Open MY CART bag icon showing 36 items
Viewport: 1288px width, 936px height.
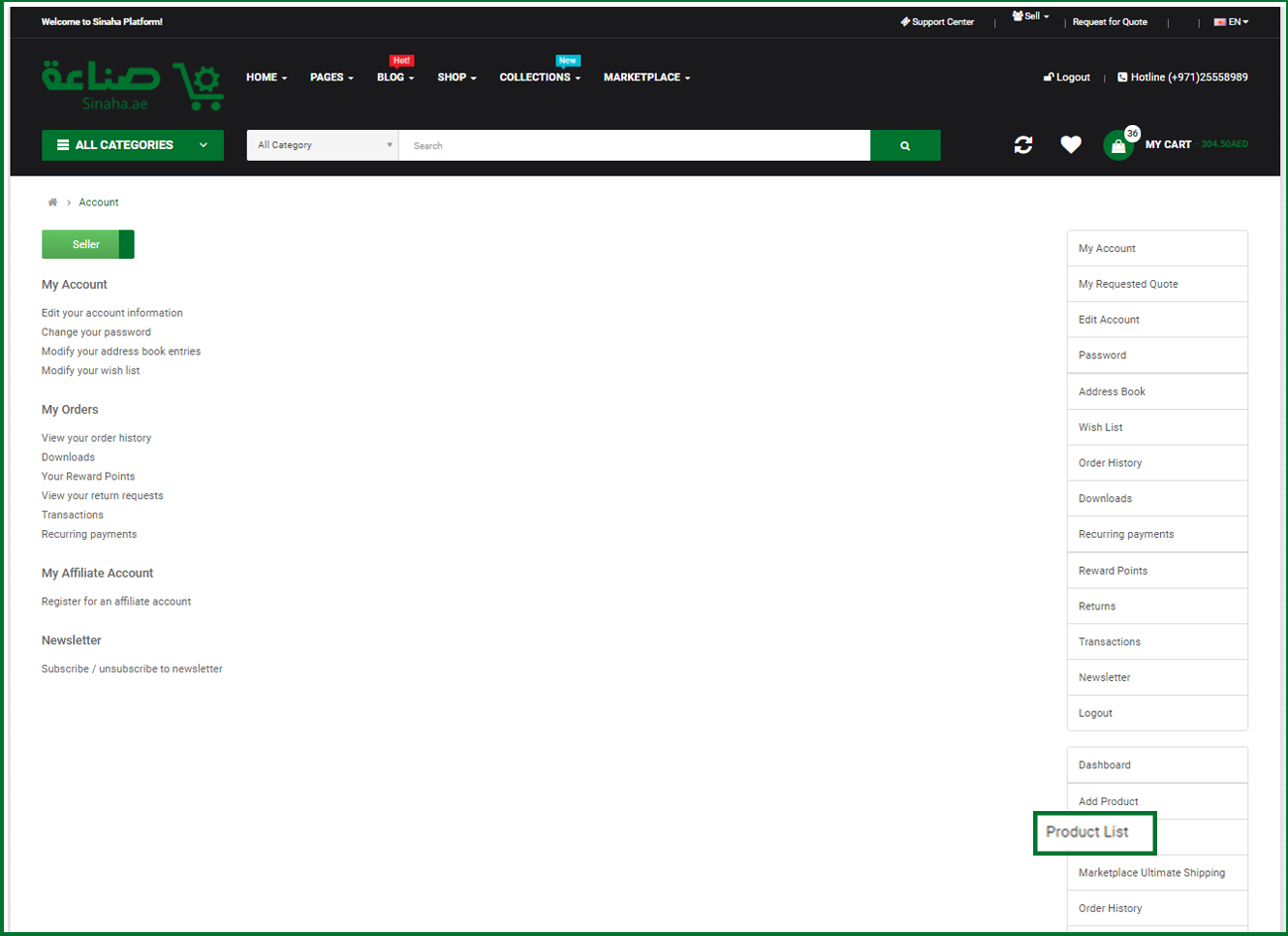click(1117, 146)
